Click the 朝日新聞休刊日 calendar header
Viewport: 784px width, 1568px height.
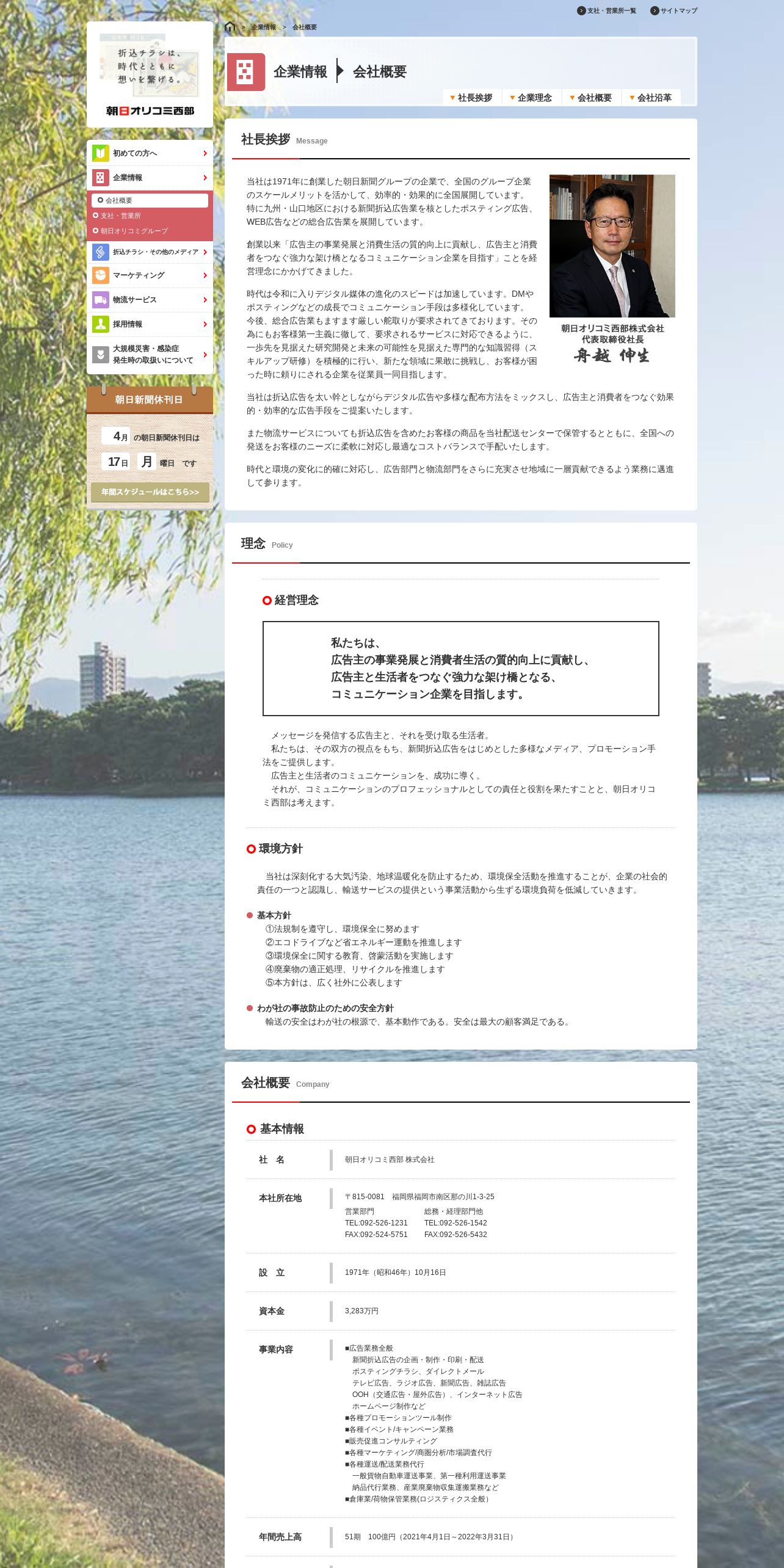coord(150,400)
